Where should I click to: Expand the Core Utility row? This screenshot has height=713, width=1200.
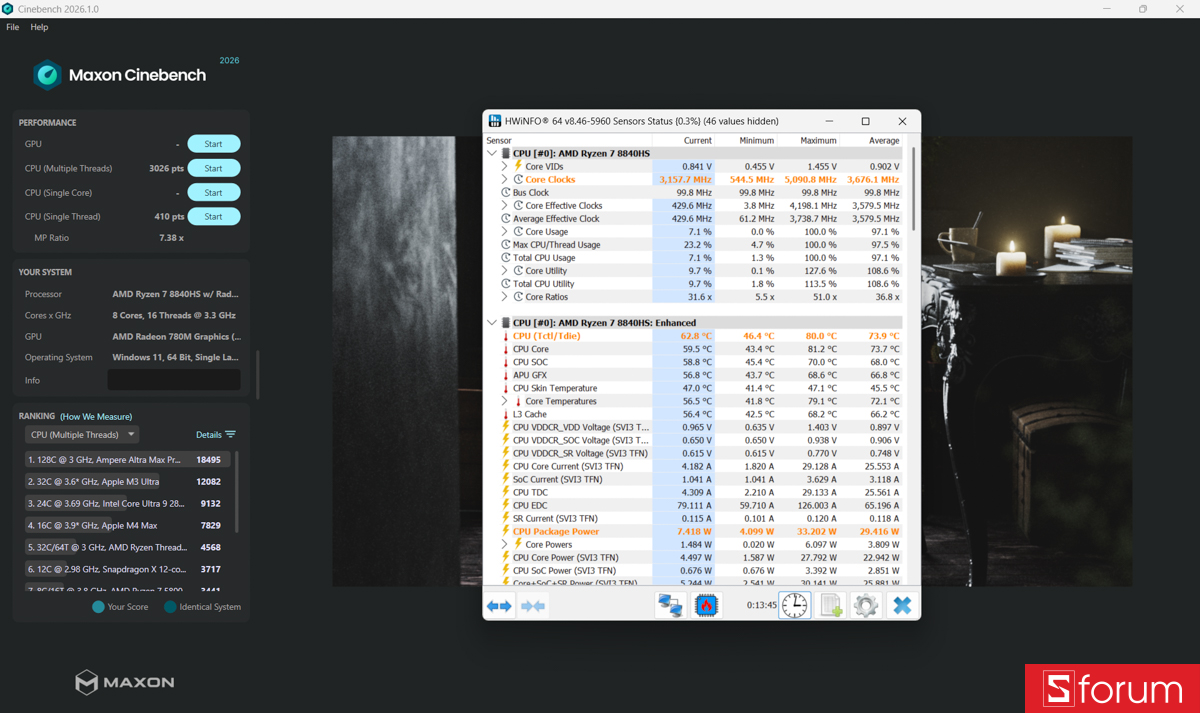(x=506, y=270)
